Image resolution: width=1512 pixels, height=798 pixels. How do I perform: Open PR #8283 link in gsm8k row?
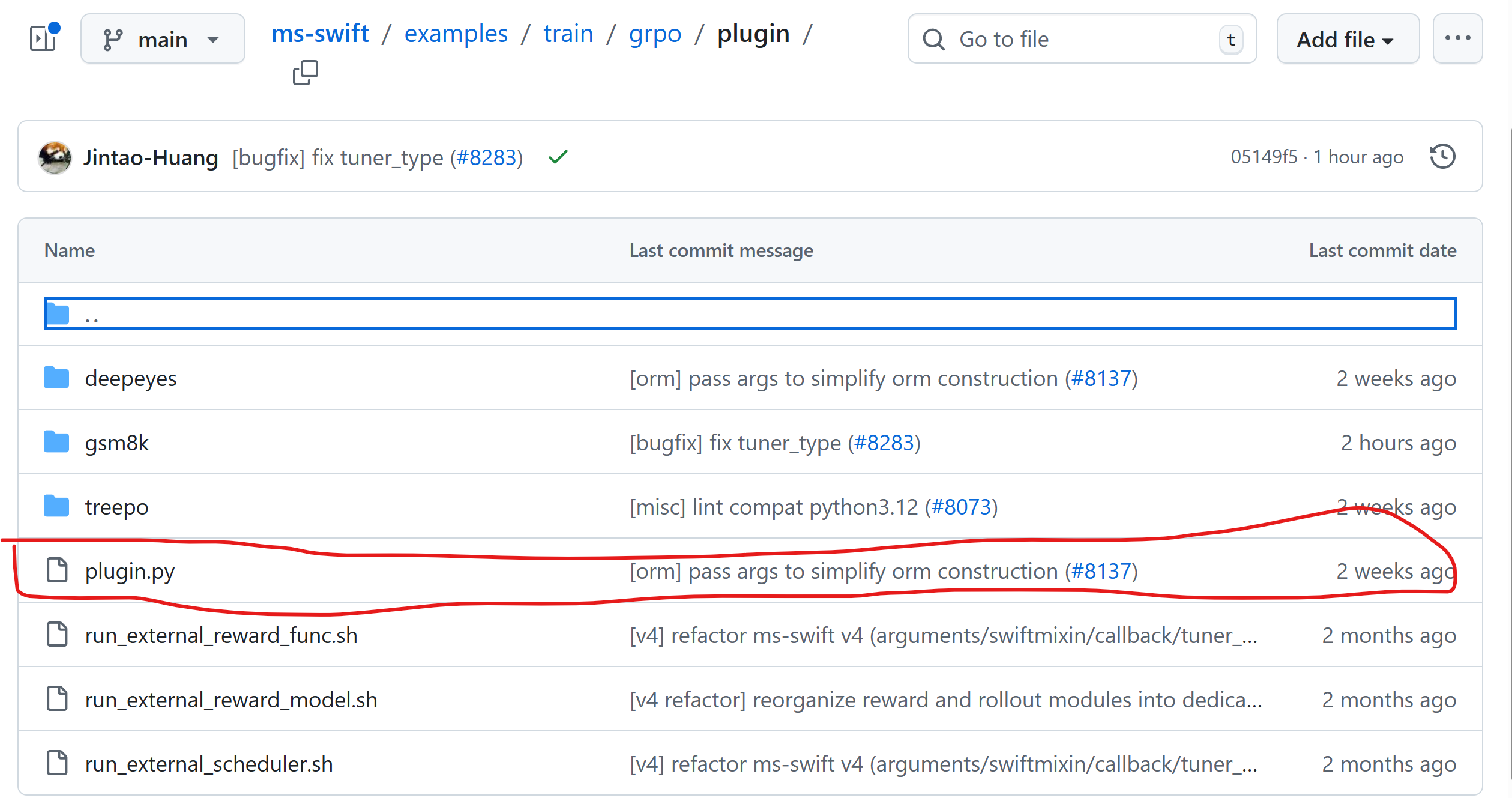(x=884, y=443)
